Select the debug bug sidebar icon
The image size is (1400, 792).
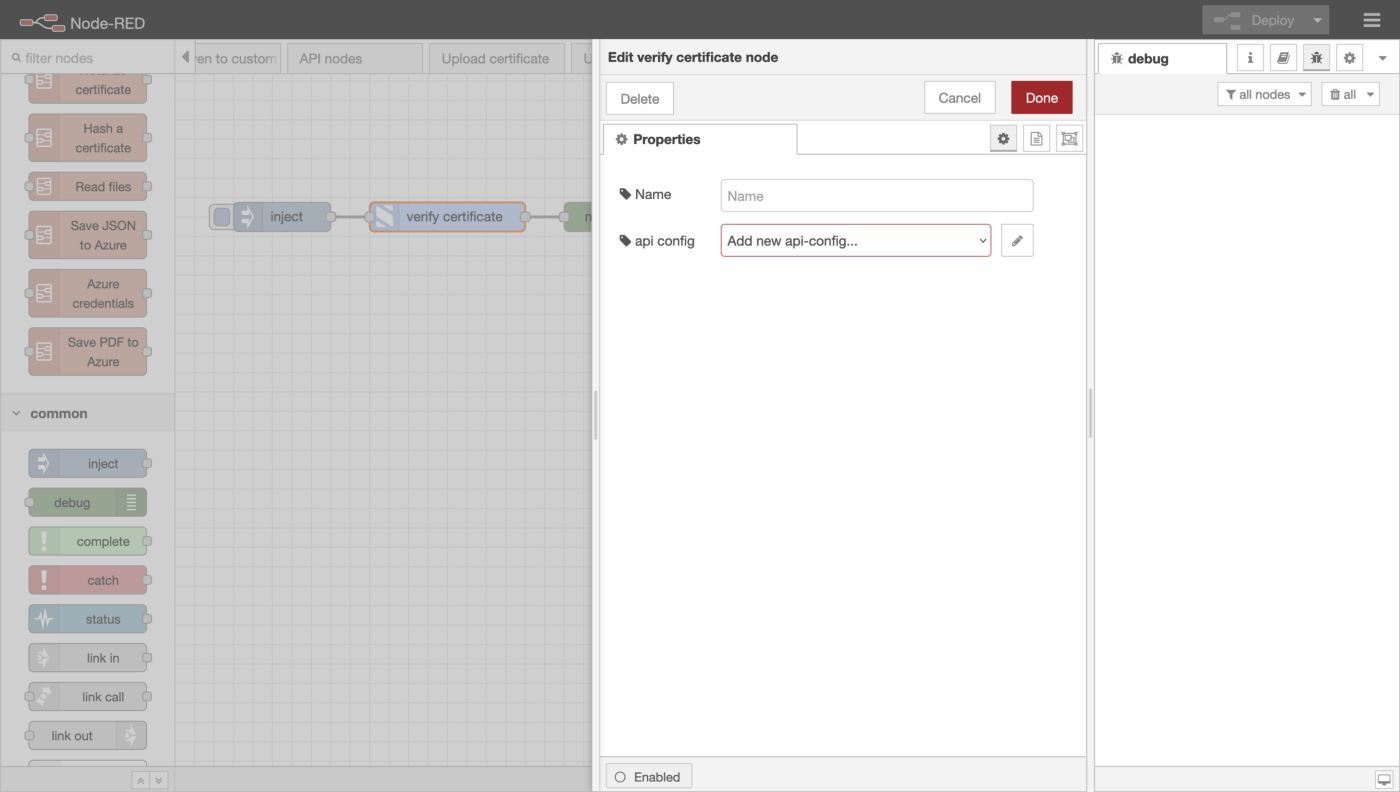click(x=1316, y=58)
